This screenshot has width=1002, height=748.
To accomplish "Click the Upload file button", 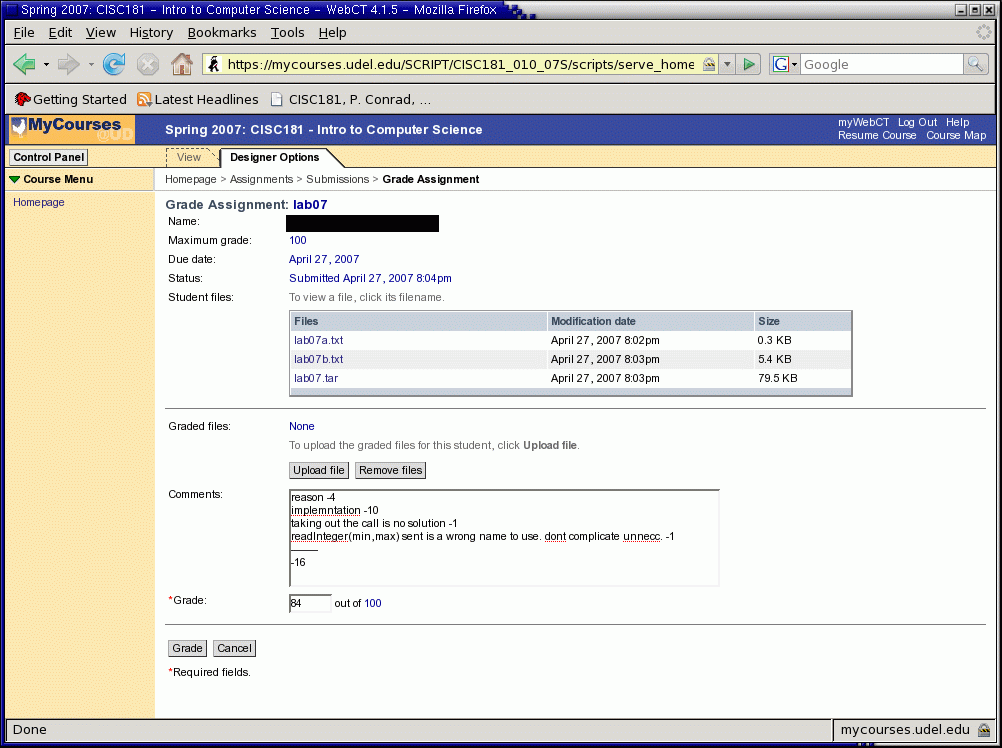I will click(x=318, y=470).
